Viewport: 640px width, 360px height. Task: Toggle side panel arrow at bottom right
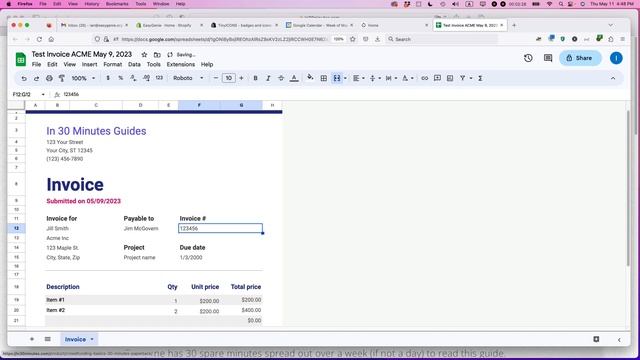point(619,340)
